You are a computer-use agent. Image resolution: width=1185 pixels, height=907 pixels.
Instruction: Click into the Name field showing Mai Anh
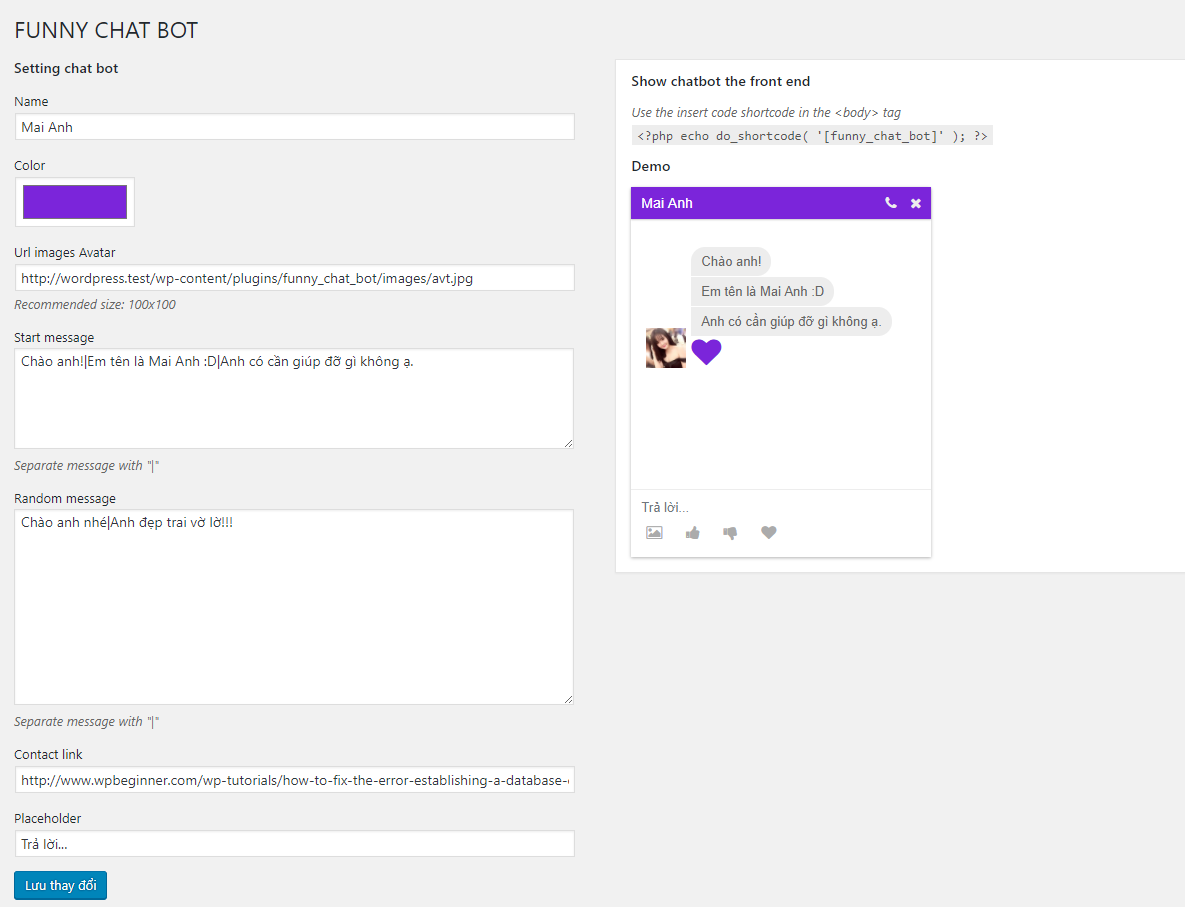(x=294, y=127)
